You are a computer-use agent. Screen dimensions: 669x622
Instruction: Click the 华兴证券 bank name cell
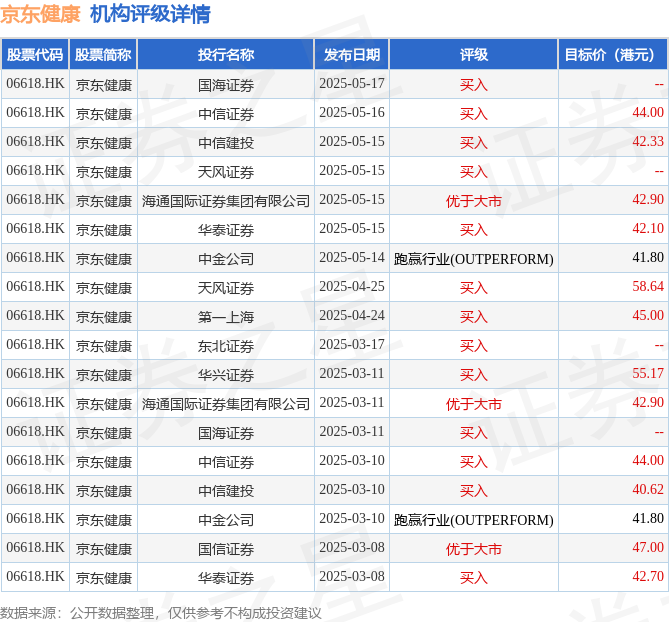point(226,375)
